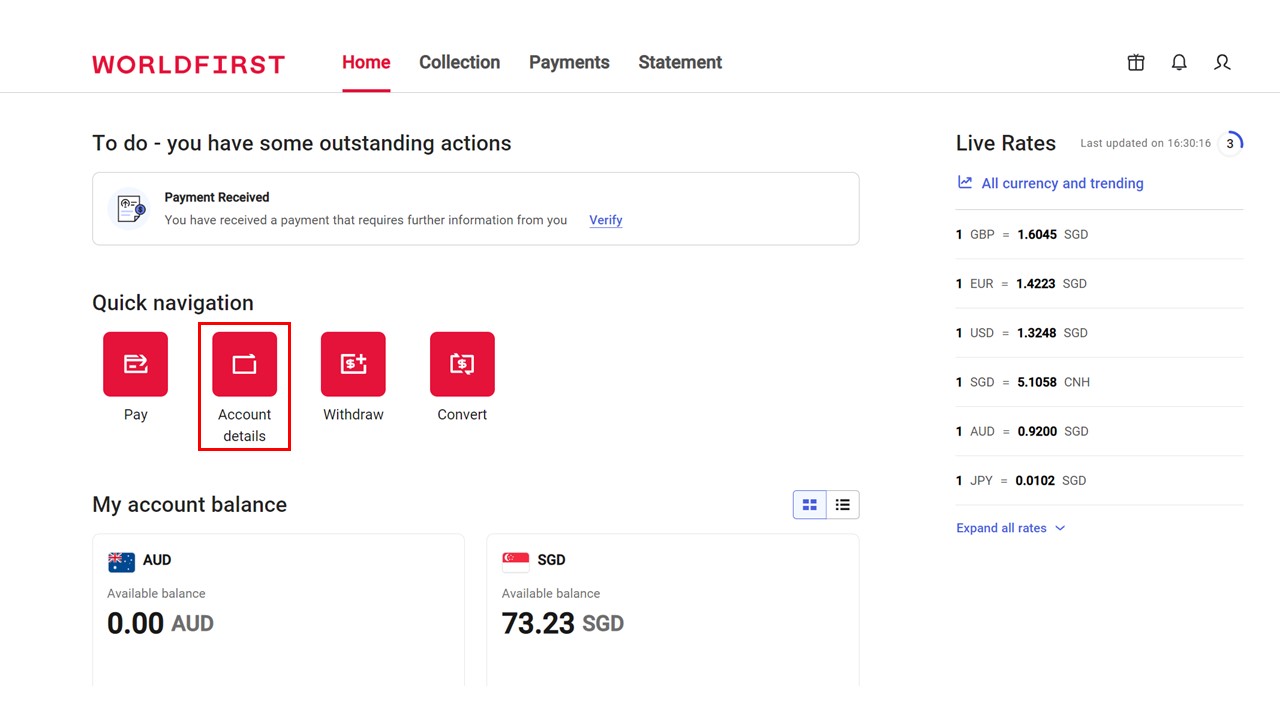Click the Verify link for payment received
Screen dimensions: 1280x720
pos(605,220)
